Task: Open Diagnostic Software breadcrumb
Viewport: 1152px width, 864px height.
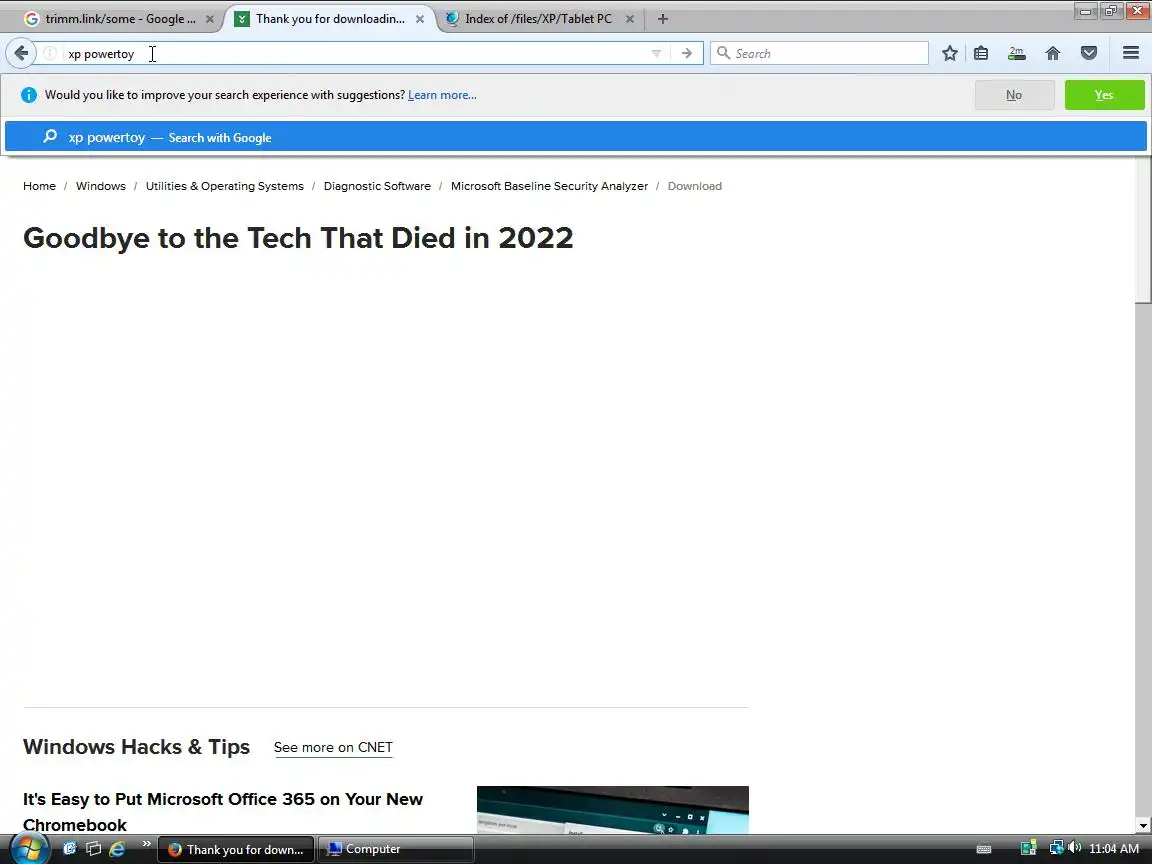Action: [377, 186]
